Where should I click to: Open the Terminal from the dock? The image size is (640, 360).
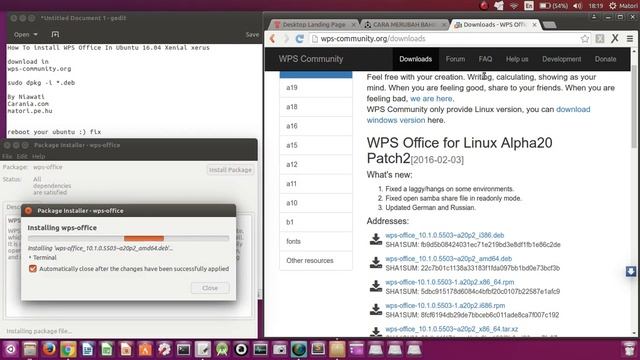coord(183,349)
